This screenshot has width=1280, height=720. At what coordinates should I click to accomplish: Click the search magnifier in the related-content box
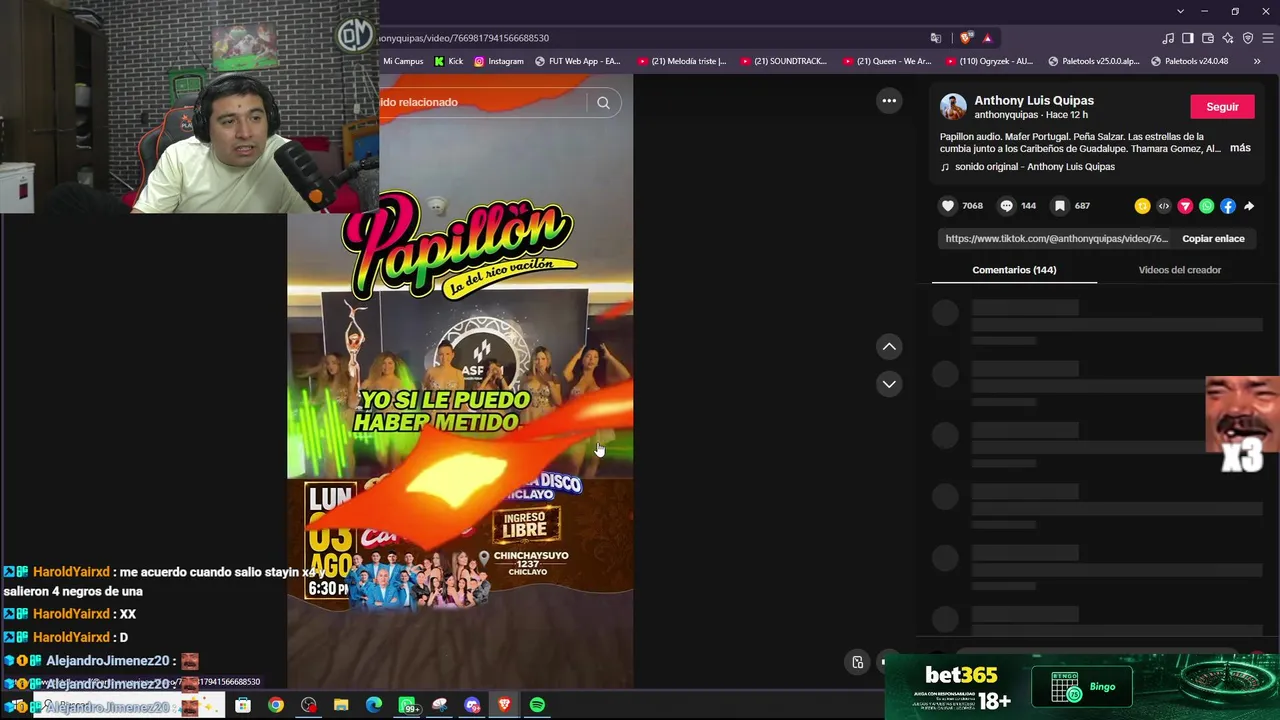coord(603,102)
